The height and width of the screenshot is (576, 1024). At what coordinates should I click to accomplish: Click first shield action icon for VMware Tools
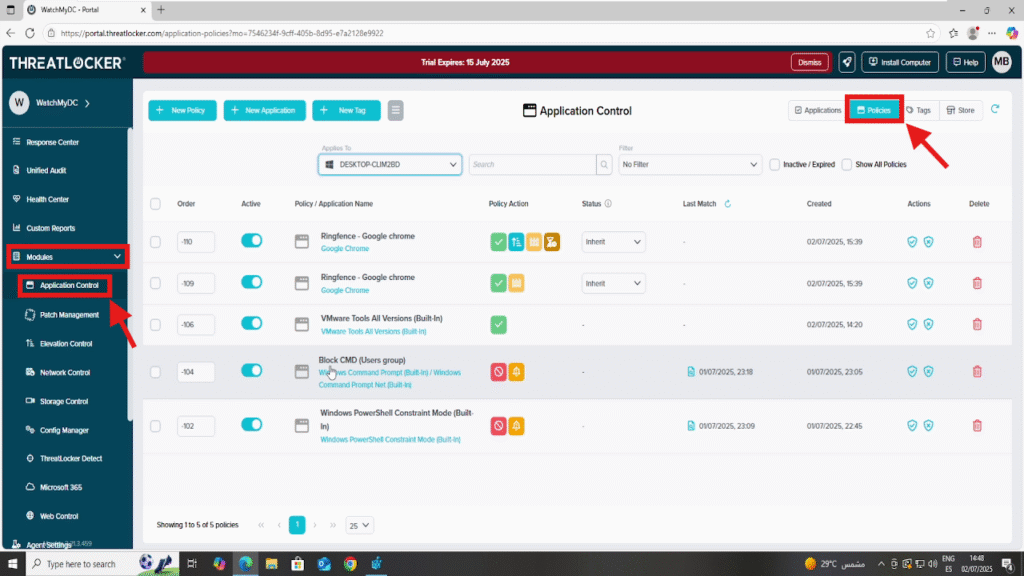(x=912, y=325)
